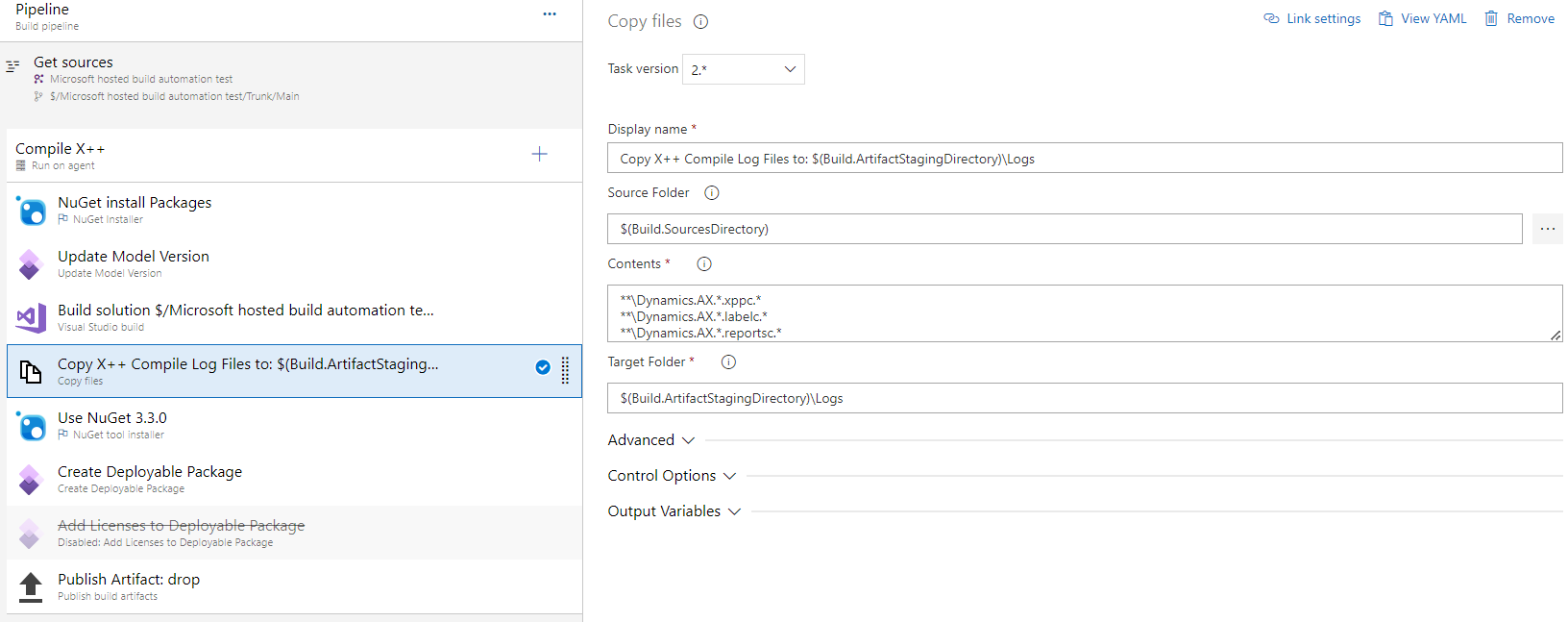Image resolution: width=1568 pixels, height=622 pixels.
Task: Click the Link settings chain icon
Action: [x=1271, y=18]
